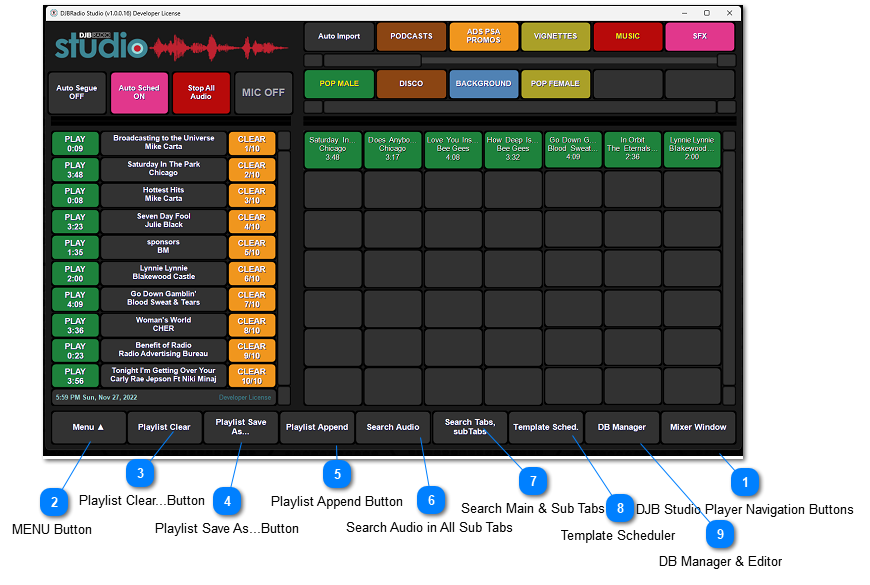Click Does Anybo... Chicago 3:17 cart
This screenshot has height=585, width=870.
coord(393,149)
